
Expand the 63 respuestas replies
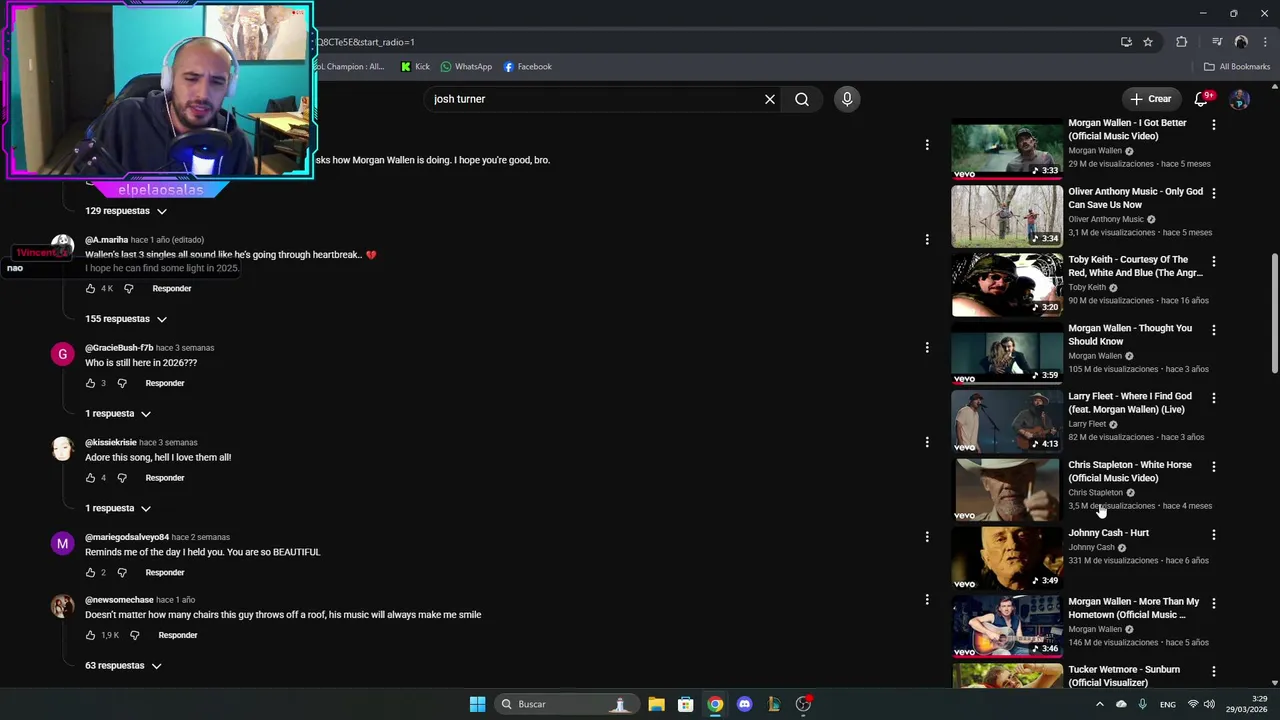(x=123, y=666)
